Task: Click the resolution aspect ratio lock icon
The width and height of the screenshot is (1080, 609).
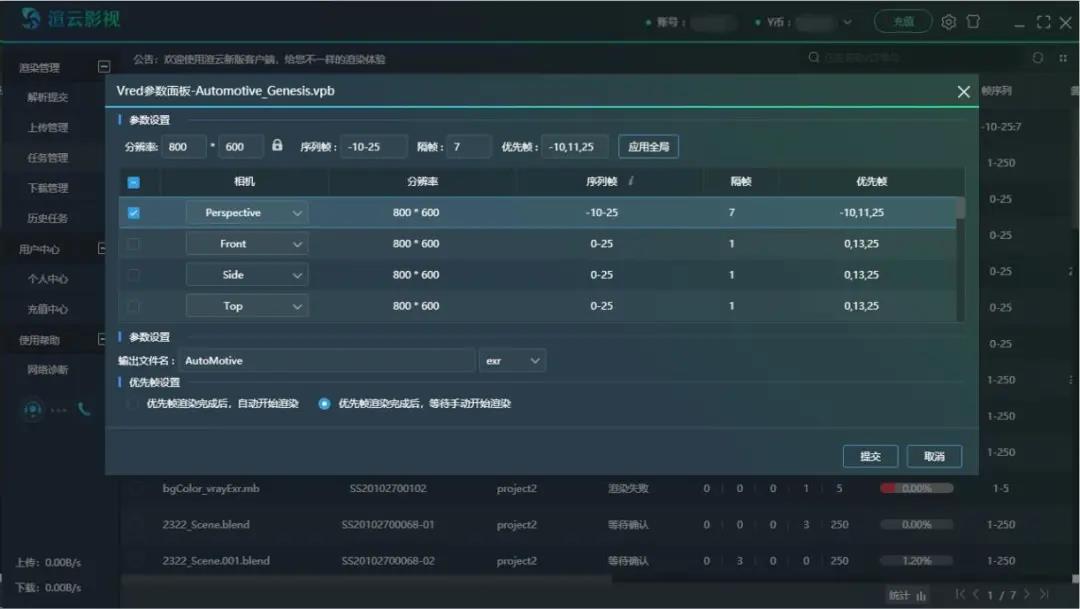Action: point(277,146)
